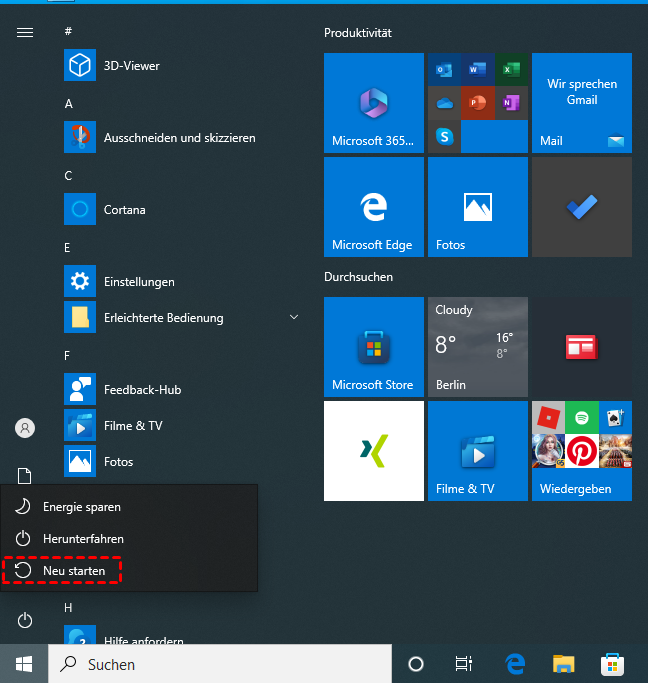
Task: Click the Windows Start button
Action: tap(24, 664)
